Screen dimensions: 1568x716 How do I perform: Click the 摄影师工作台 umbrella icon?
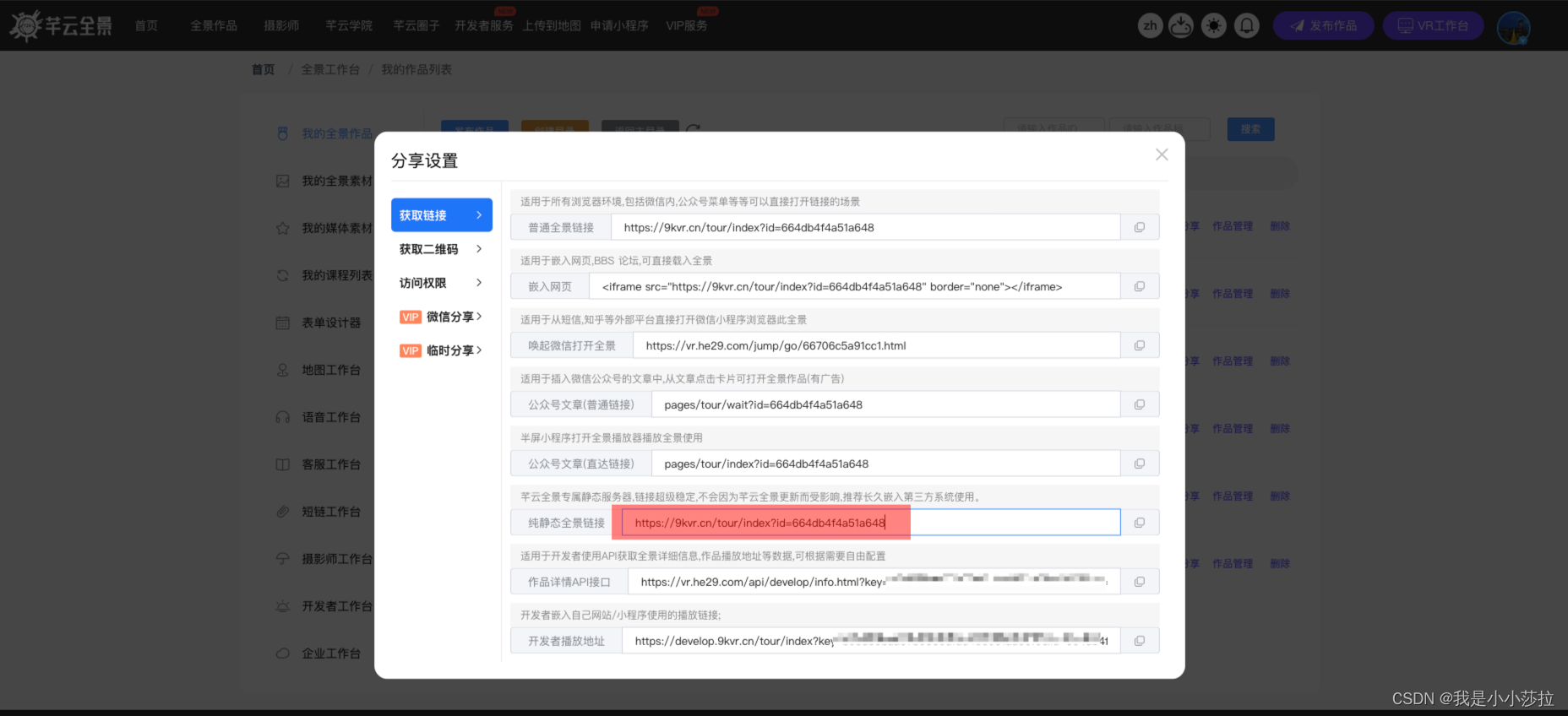coord(283,559)
